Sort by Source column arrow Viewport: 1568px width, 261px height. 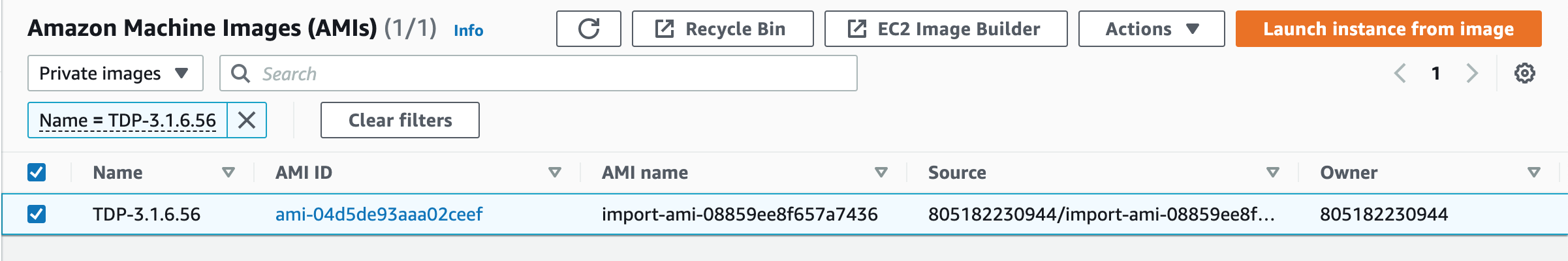(x=1273, y=172)
